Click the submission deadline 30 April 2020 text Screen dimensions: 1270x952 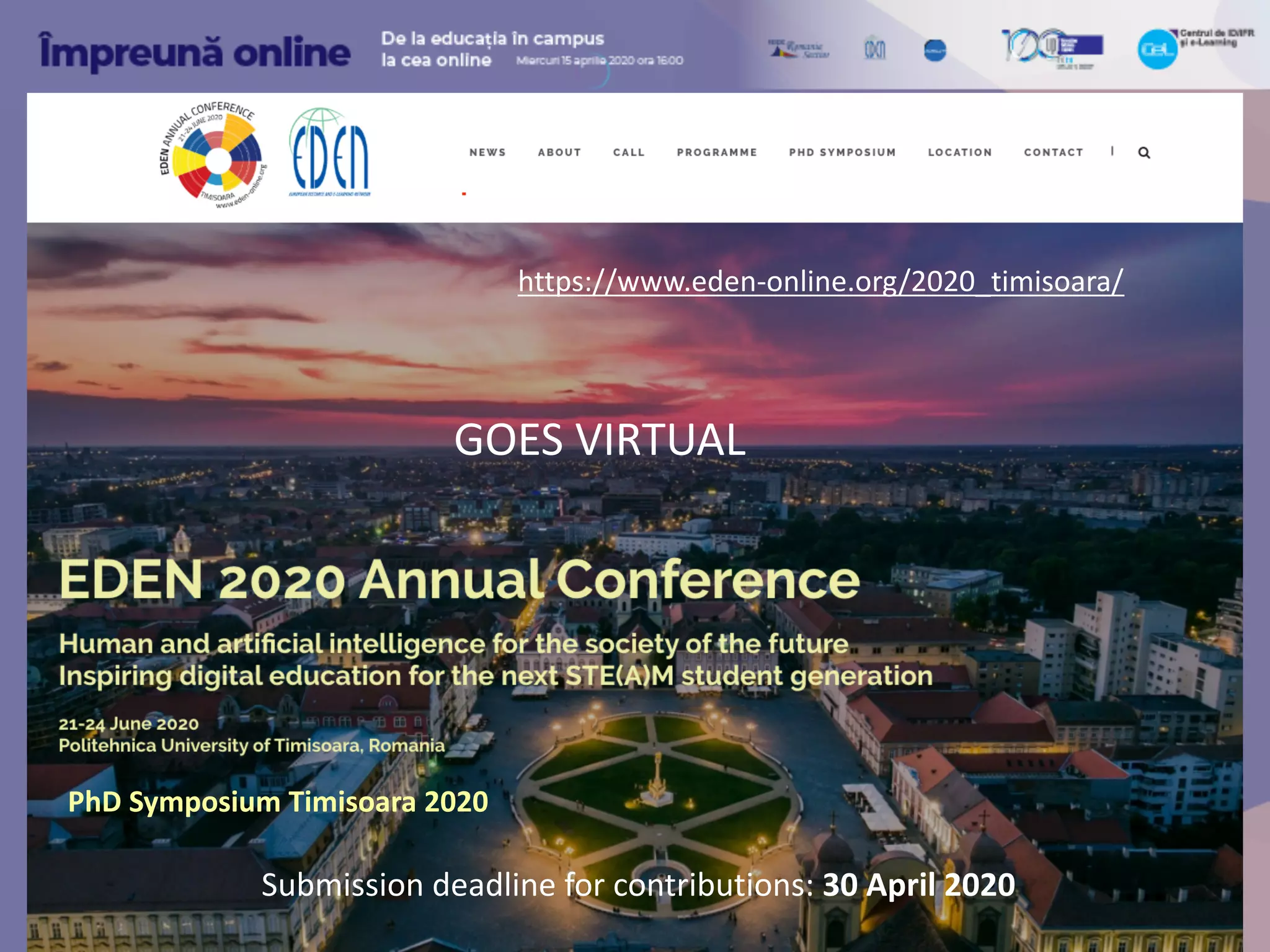tap(638, 884)
